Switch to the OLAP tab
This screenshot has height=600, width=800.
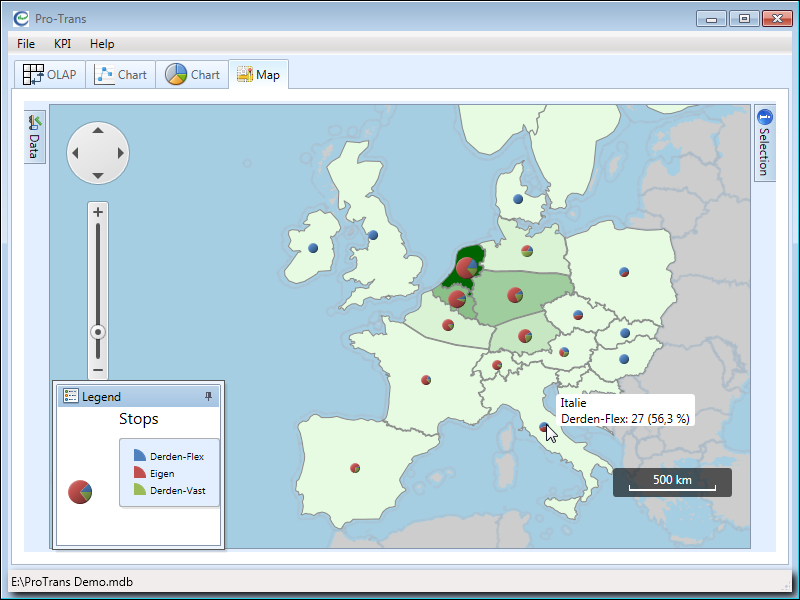click(x=50, y=75)
